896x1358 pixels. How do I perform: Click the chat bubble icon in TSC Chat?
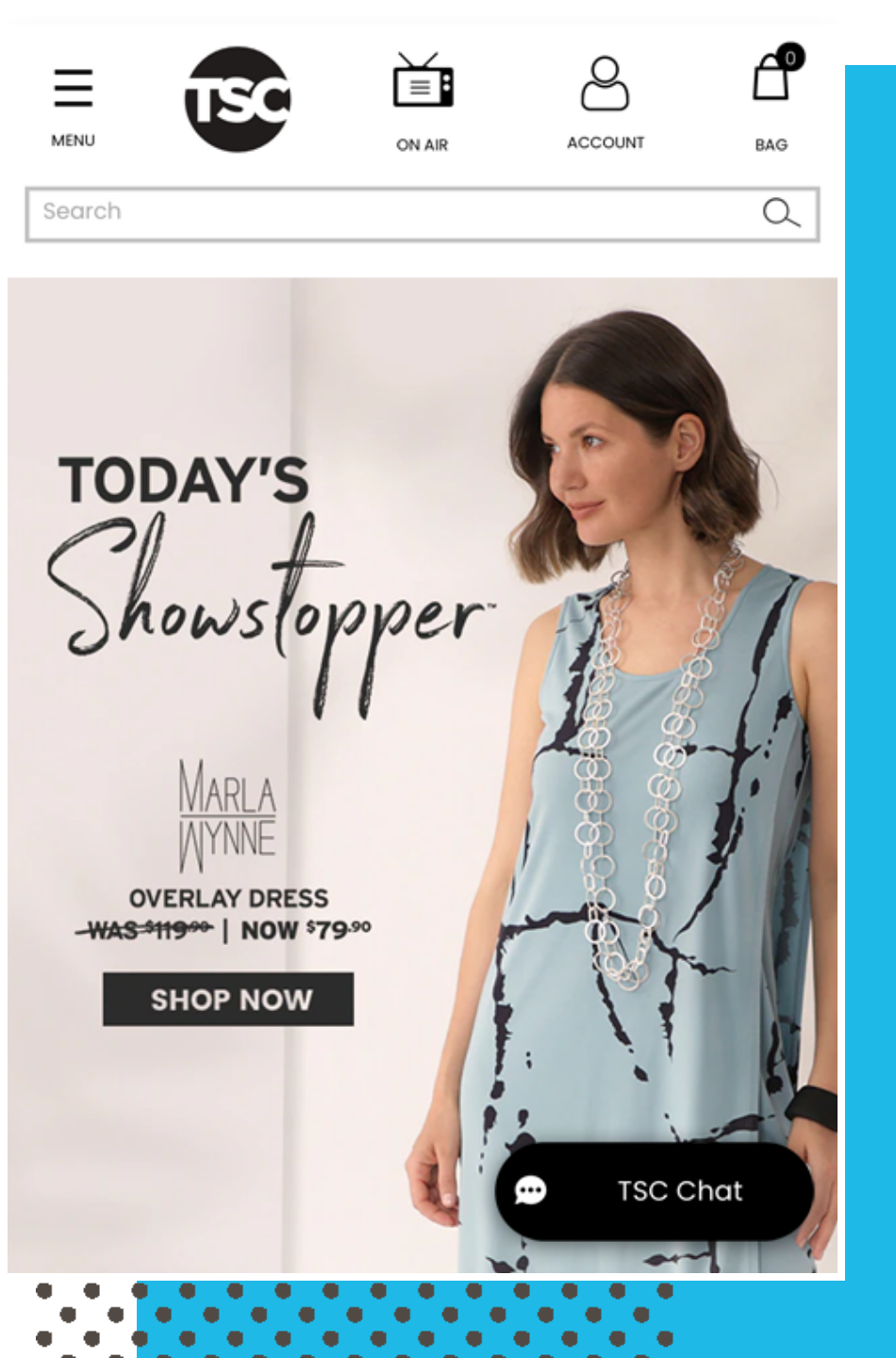coord(531,1190)
